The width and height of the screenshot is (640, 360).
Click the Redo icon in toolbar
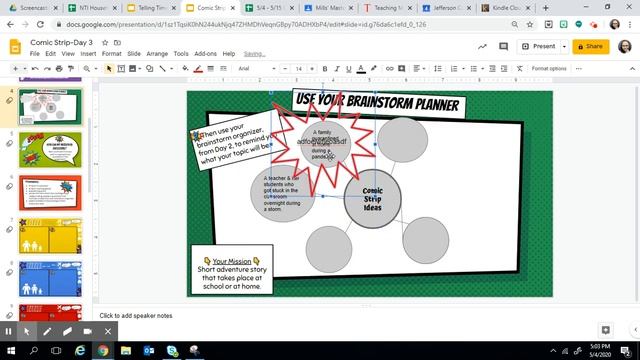coord(47,69)
